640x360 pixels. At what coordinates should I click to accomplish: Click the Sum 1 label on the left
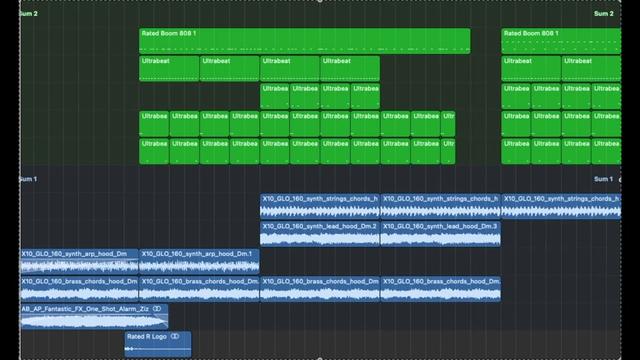(x=29, y=179)
